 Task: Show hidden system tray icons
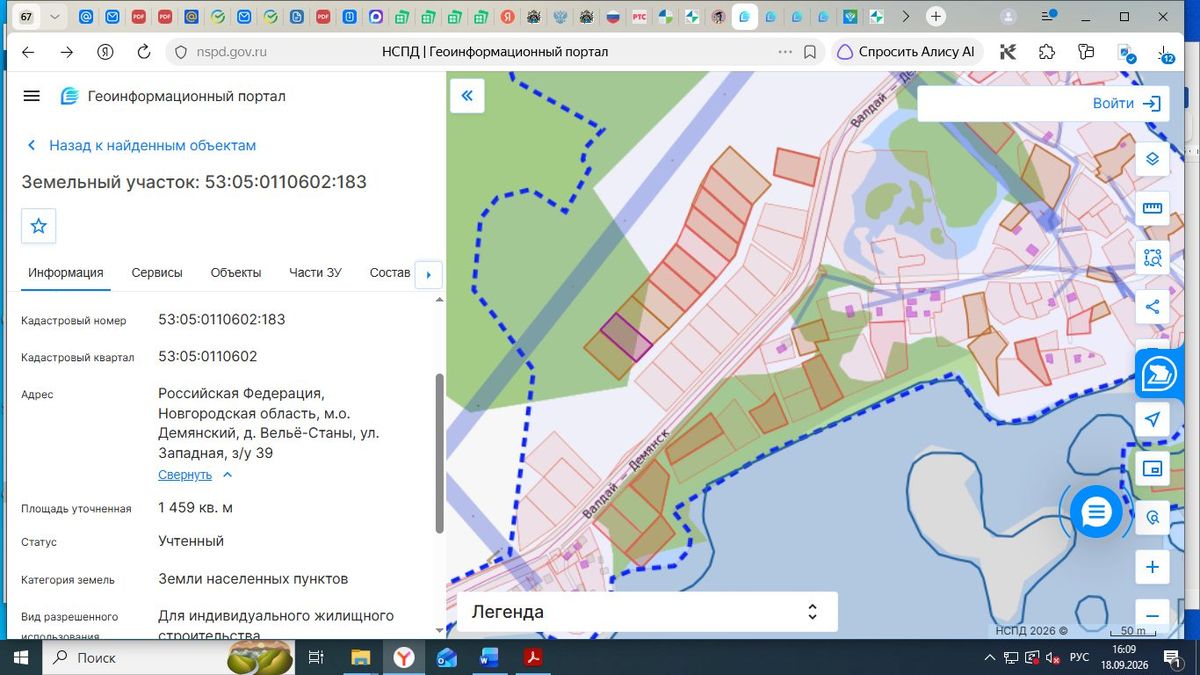(990, 658)
